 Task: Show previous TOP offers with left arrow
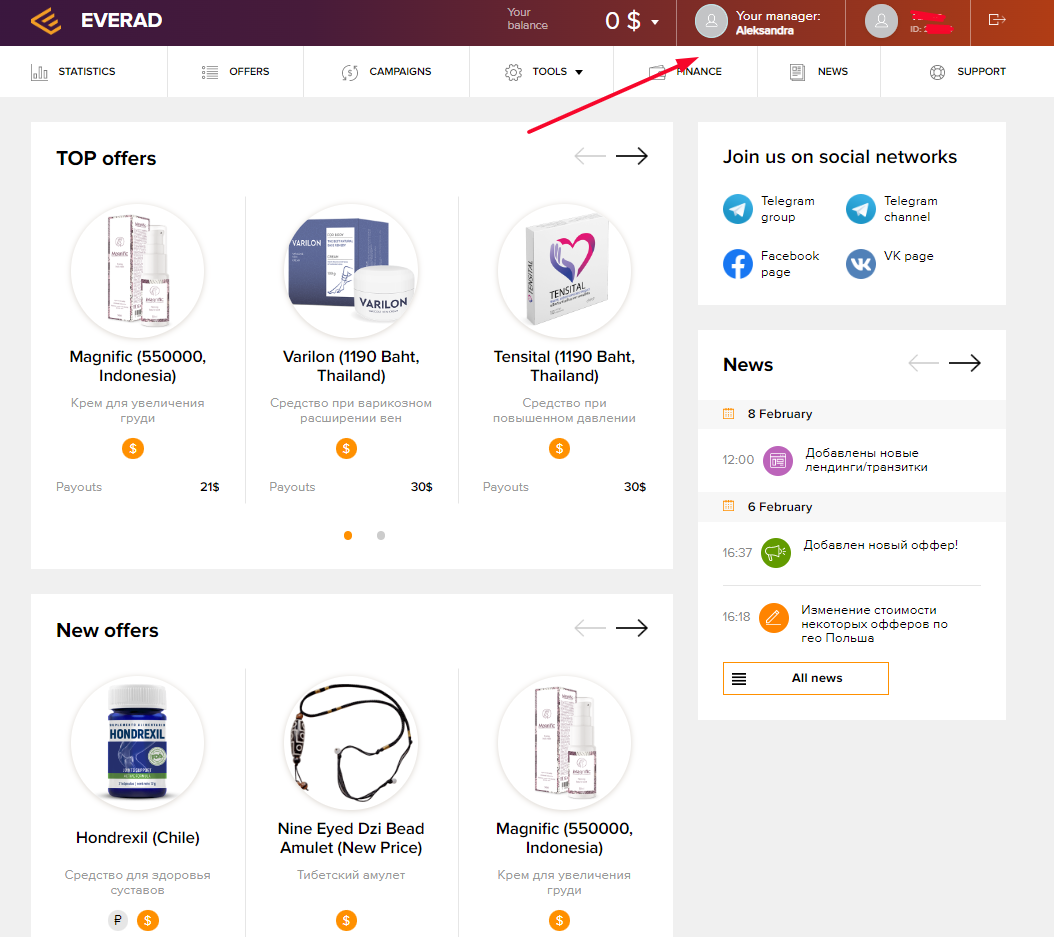(590, 156)
